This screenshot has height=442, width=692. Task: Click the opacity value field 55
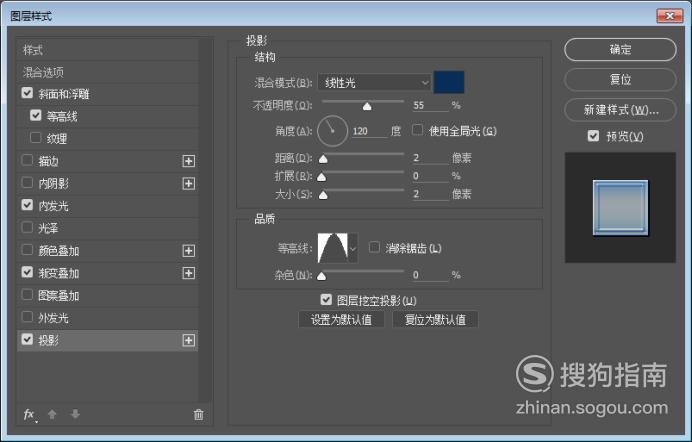[430, 105]
